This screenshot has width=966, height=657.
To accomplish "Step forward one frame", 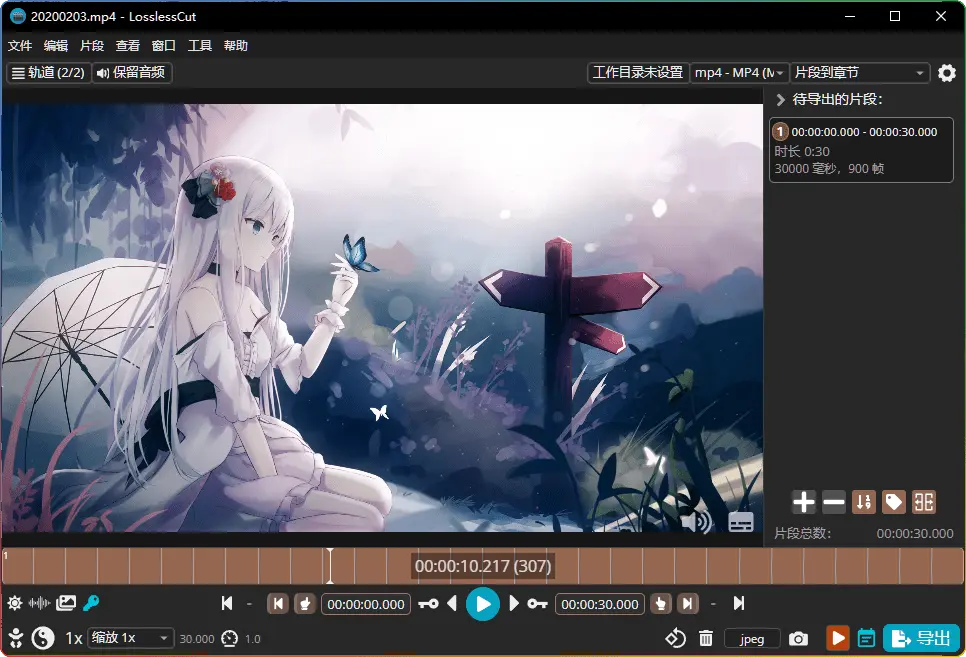I will click(514, 603).
